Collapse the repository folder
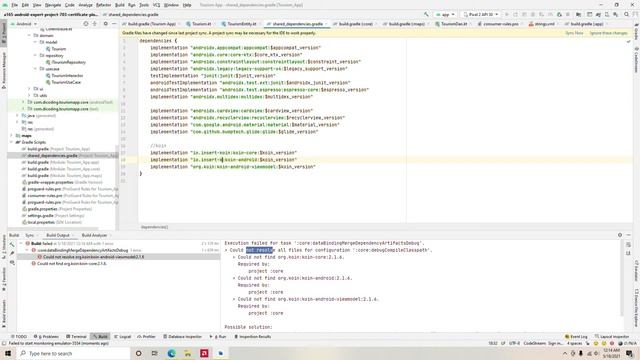The image size is (640, 360). pyautogui.click(x=36, y=56)
